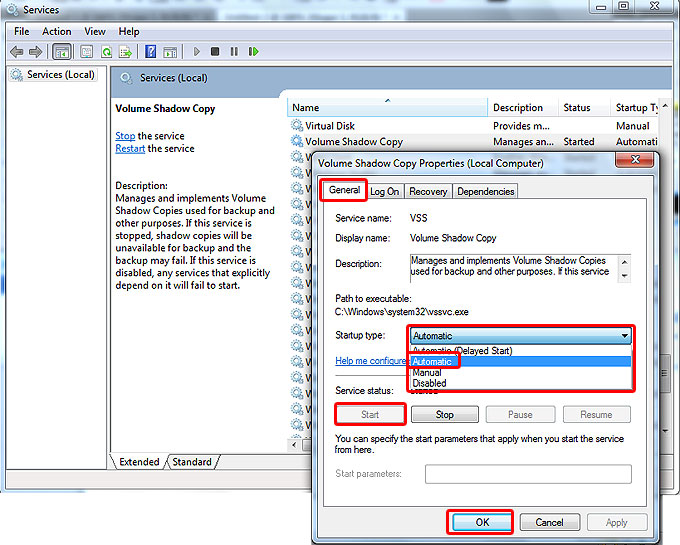Click the green Restart Service toolbar icon
680x545 pixels.
pyautogui.click(x=253, y=51)
